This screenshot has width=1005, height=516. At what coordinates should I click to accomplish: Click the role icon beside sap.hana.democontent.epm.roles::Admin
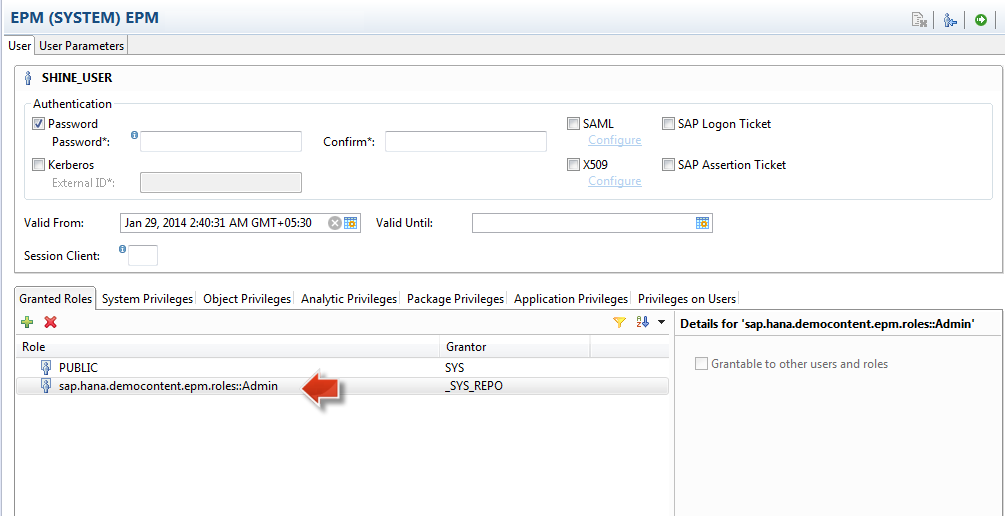click(46, 386)
